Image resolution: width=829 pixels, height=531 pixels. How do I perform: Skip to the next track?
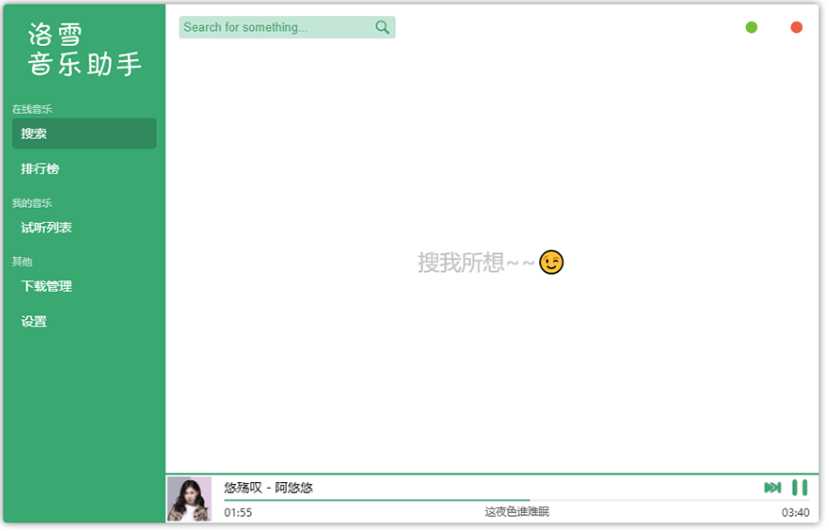click(x=772, y=488)
